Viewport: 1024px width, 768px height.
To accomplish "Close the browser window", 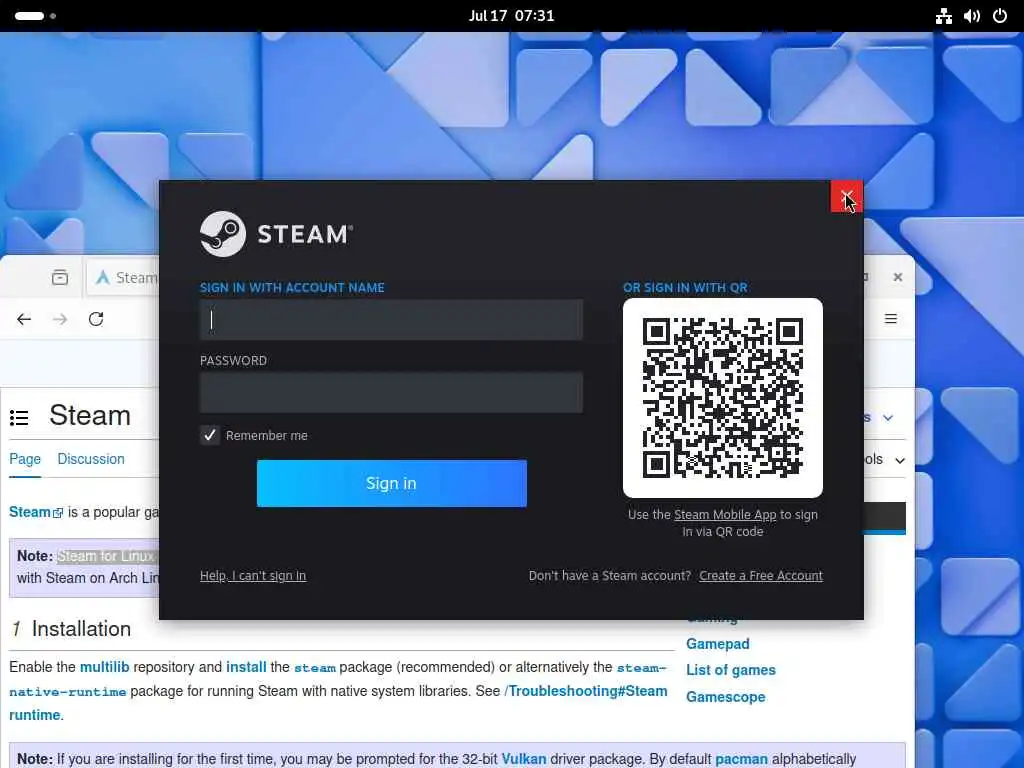I will click(898, 278).
